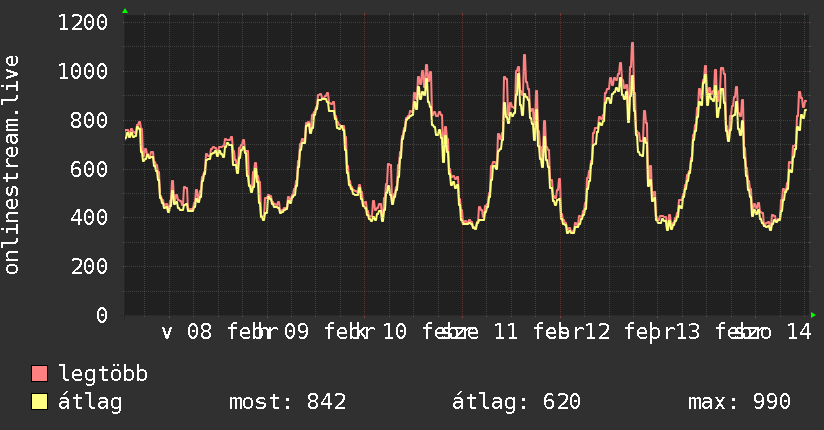Click the 11 date axis label

[506, 332]
